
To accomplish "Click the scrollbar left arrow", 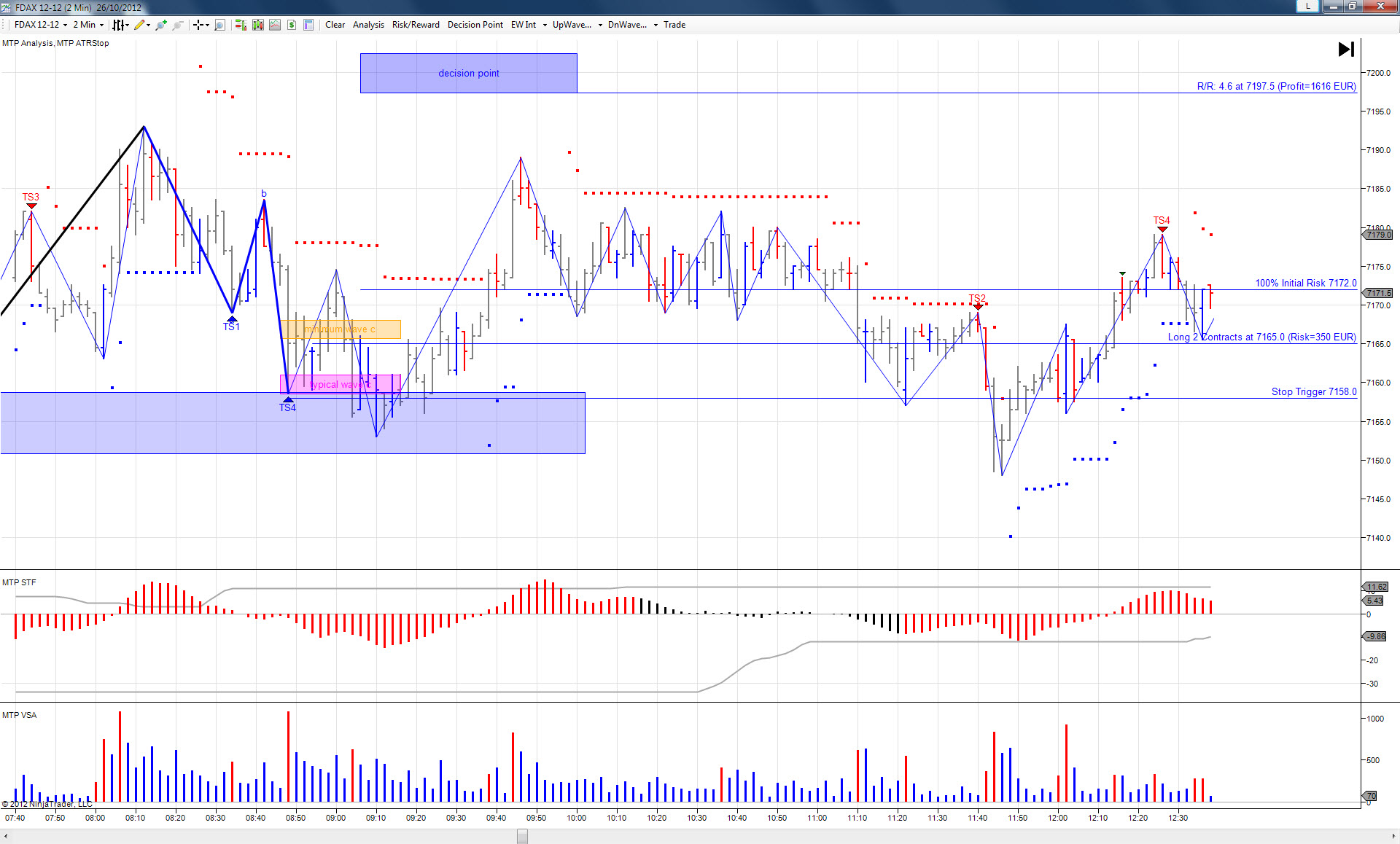I will tap(6, 836).
